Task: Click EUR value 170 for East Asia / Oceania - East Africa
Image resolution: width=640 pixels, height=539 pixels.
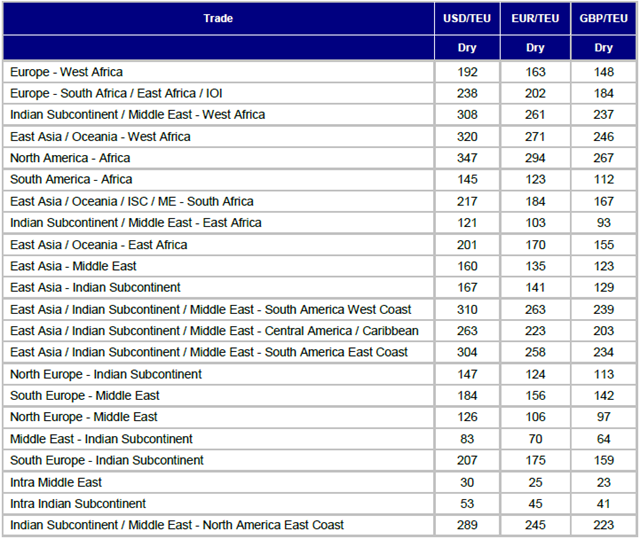Action: [x=535, y=245]
